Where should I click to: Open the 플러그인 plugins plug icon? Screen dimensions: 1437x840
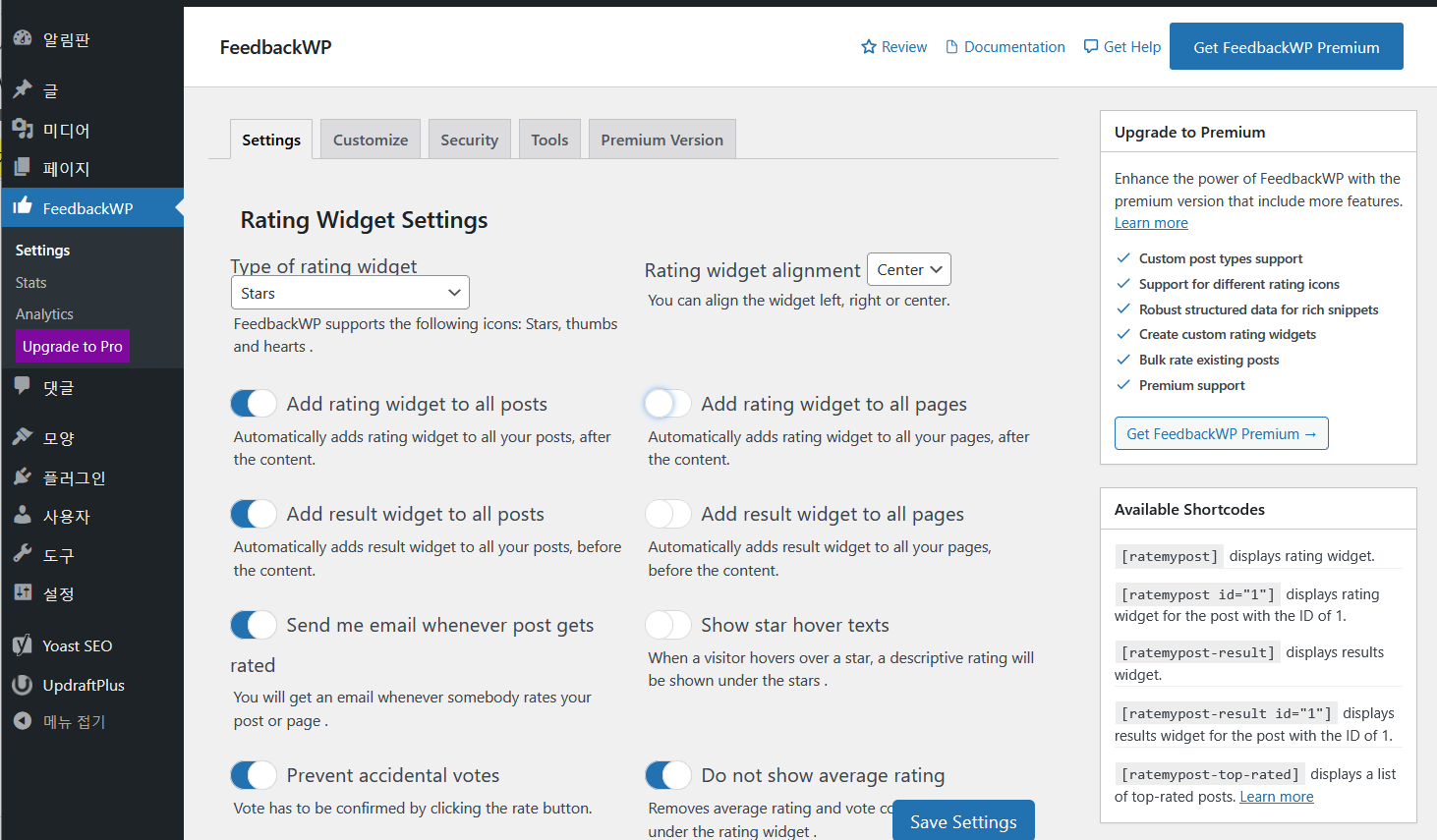[23, 476]
